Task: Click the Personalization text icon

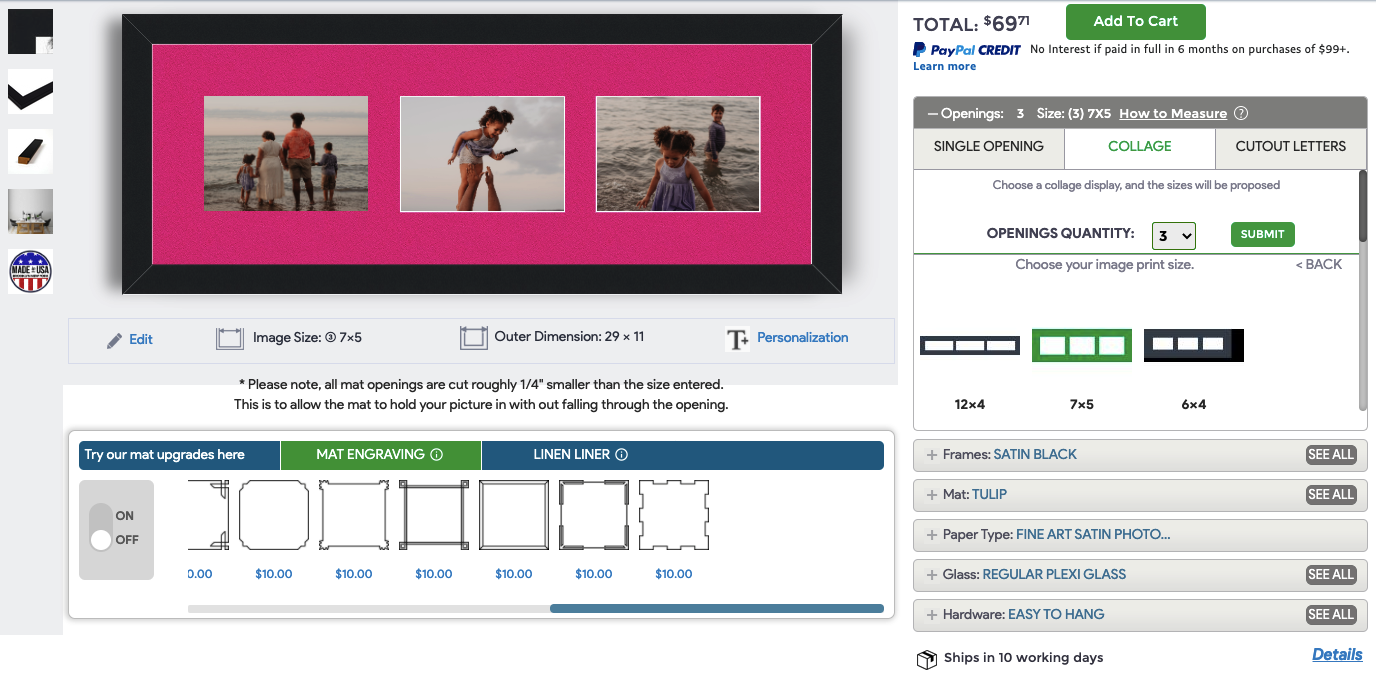Action: 738,339
